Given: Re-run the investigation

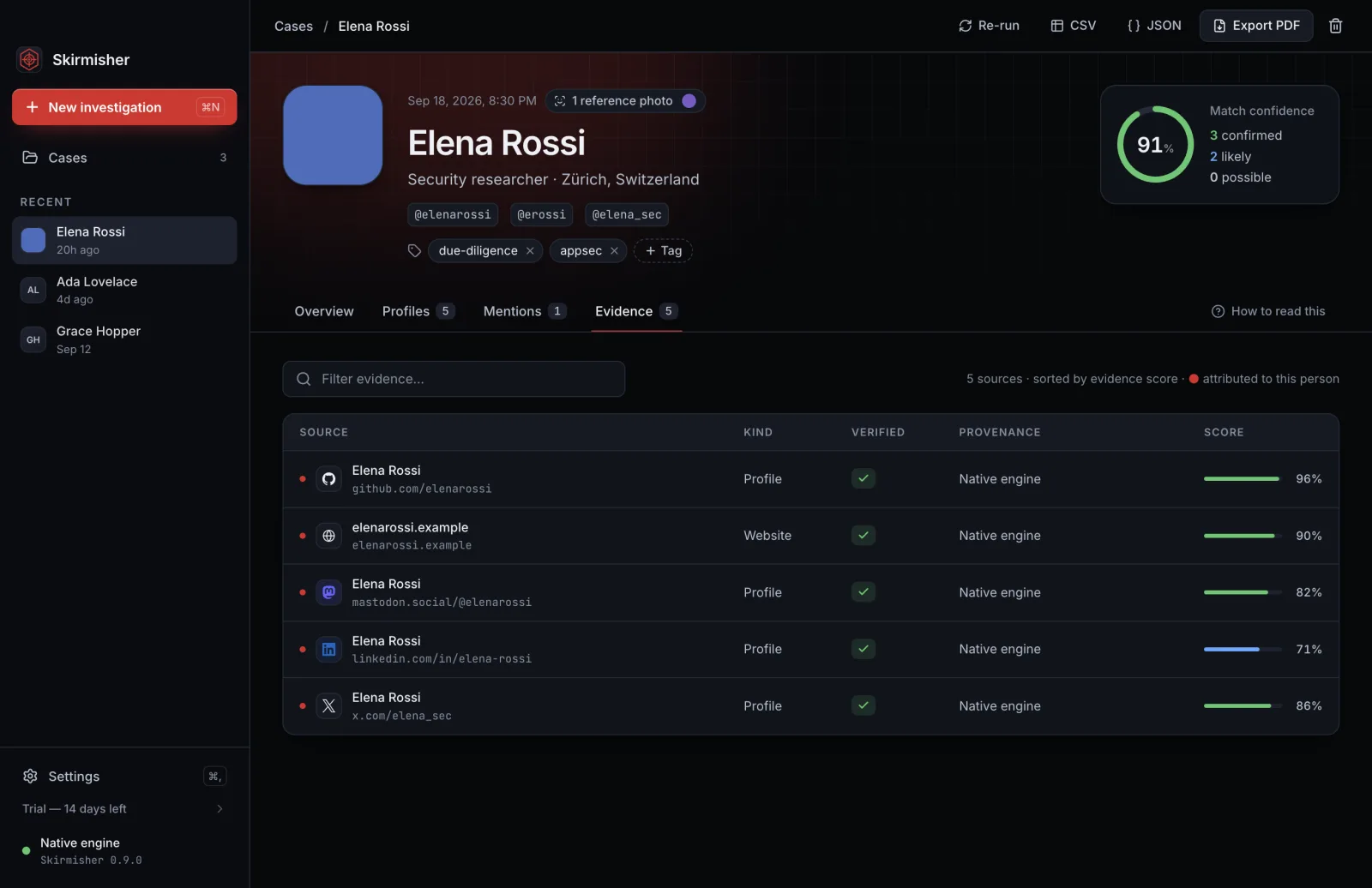Looking at the screenshot, I should click(x=989, y=26).
